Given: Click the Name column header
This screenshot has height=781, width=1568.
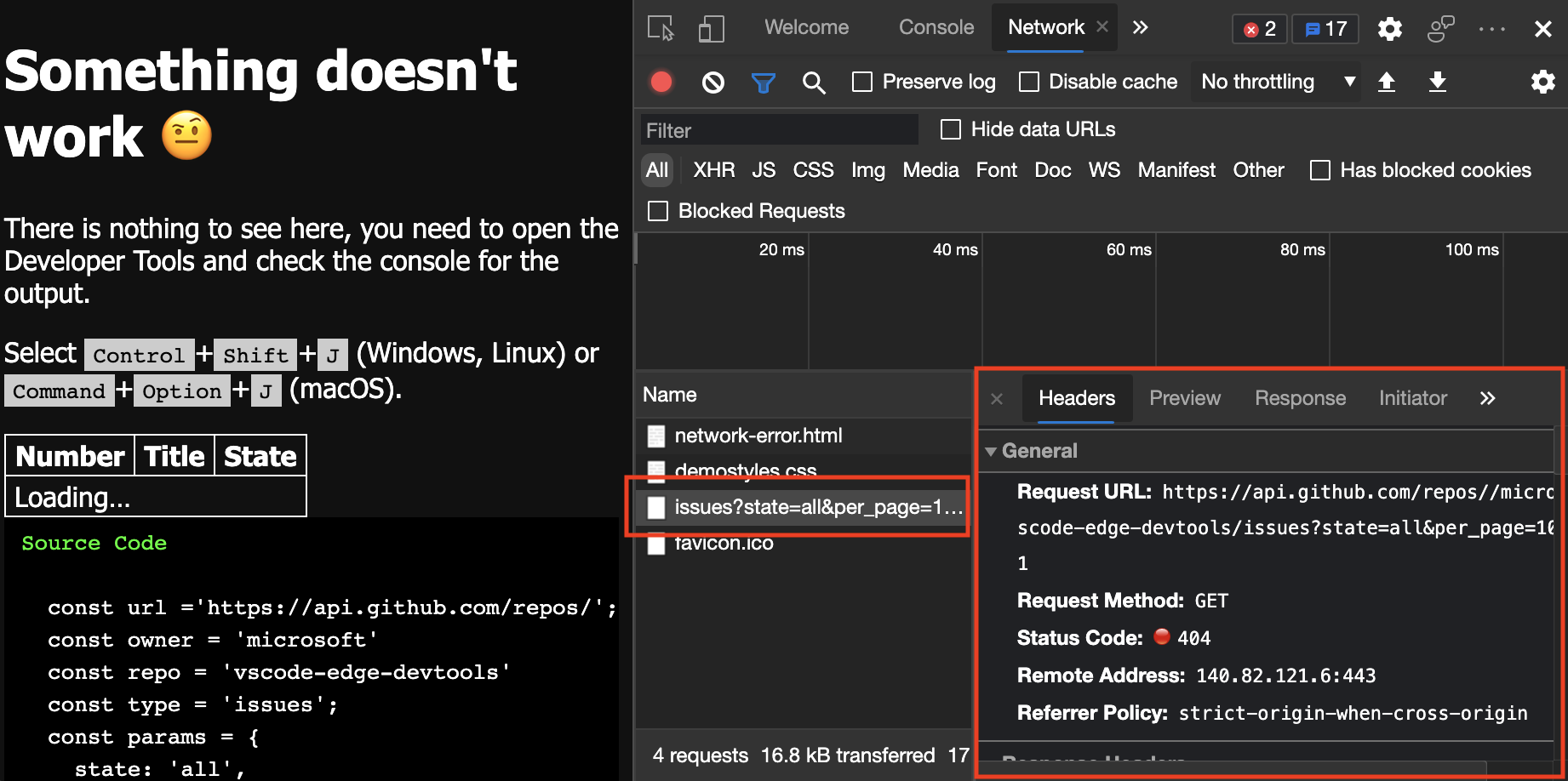Looking at the screenshot, I should pos(804,395).
